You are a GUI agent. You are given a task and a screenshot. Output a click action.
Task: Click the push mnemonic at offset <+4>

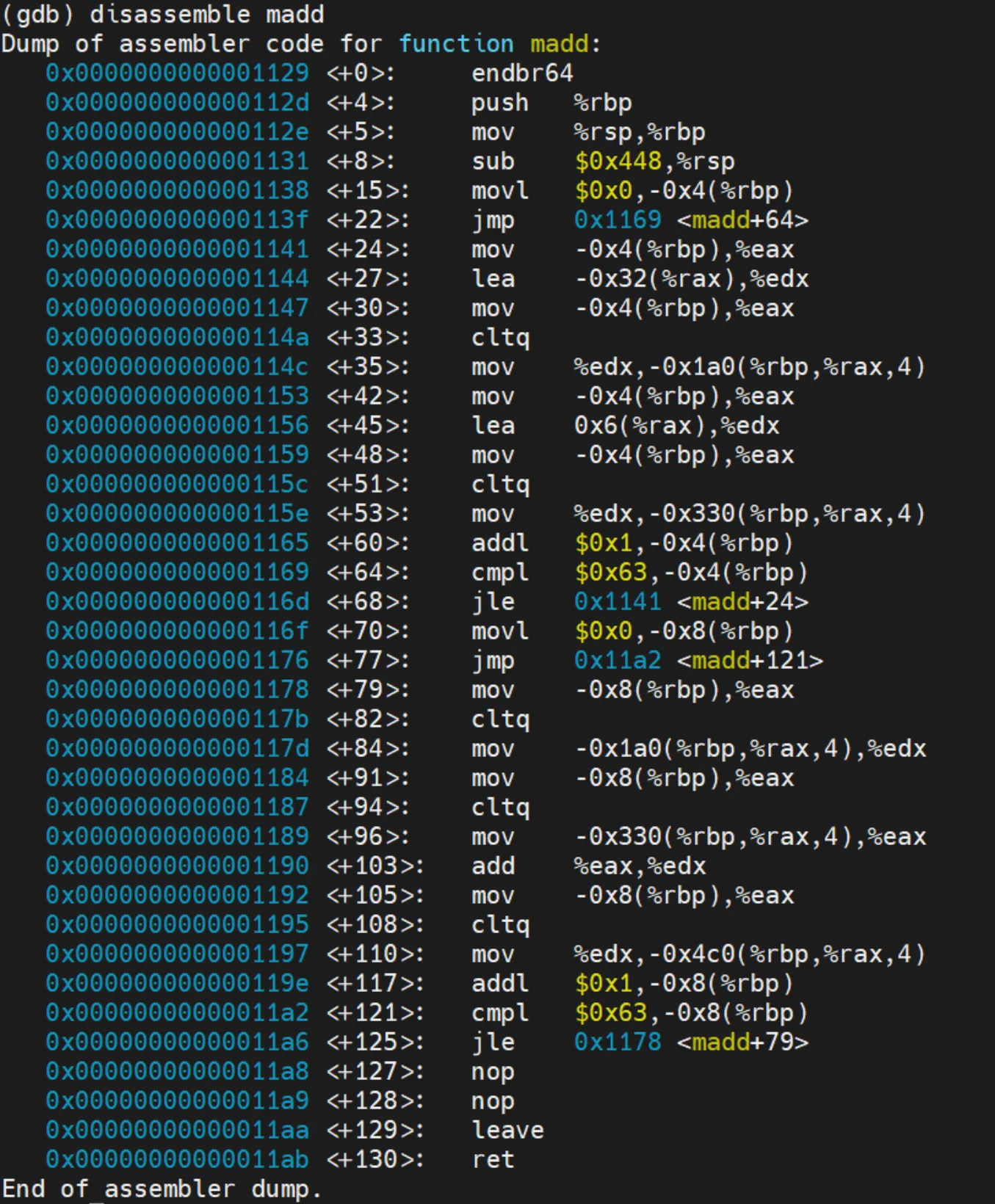click(x=499, y=102)
